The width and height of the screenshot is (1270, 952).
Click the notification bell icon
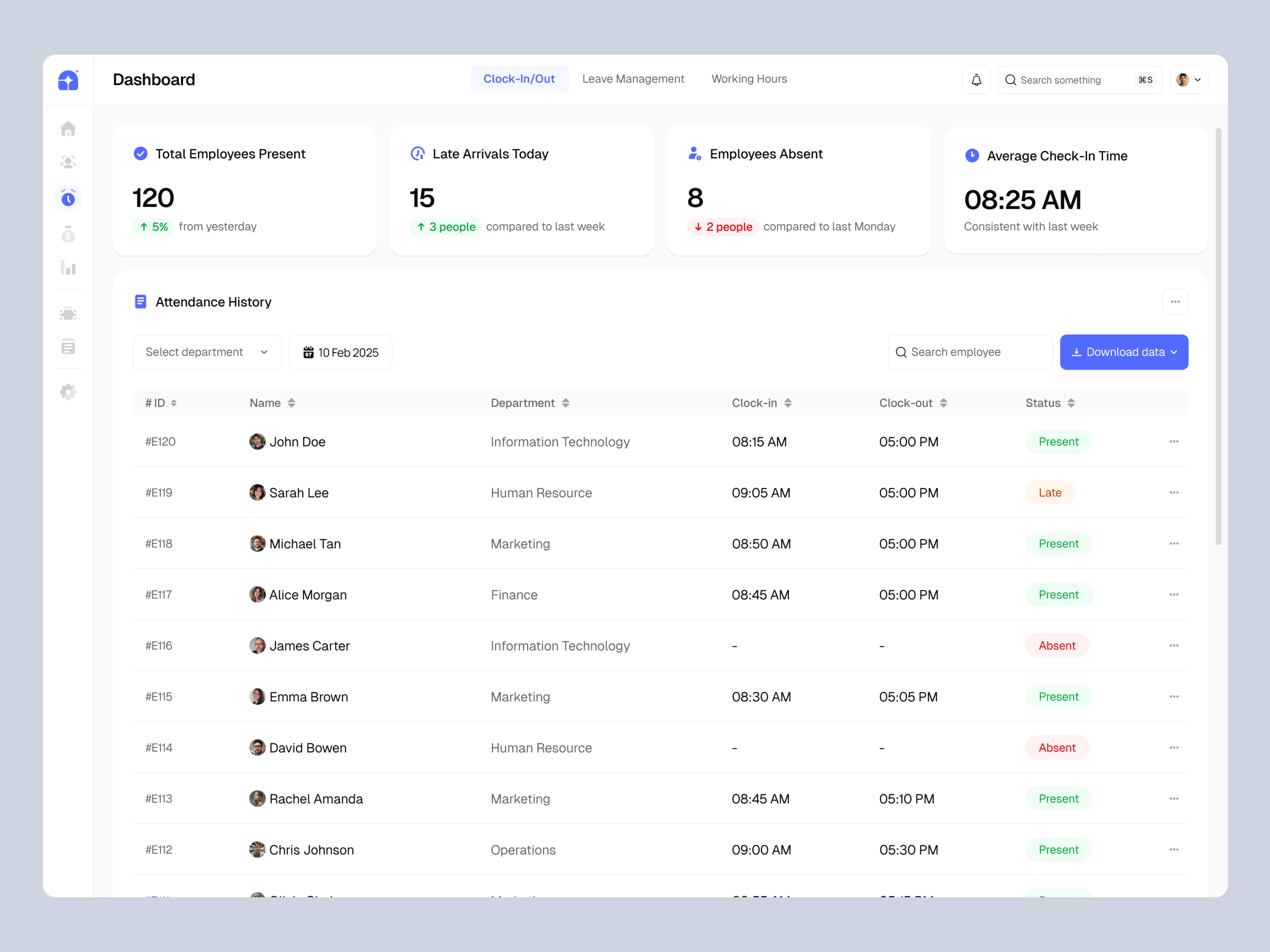click(x=977, y=80)
